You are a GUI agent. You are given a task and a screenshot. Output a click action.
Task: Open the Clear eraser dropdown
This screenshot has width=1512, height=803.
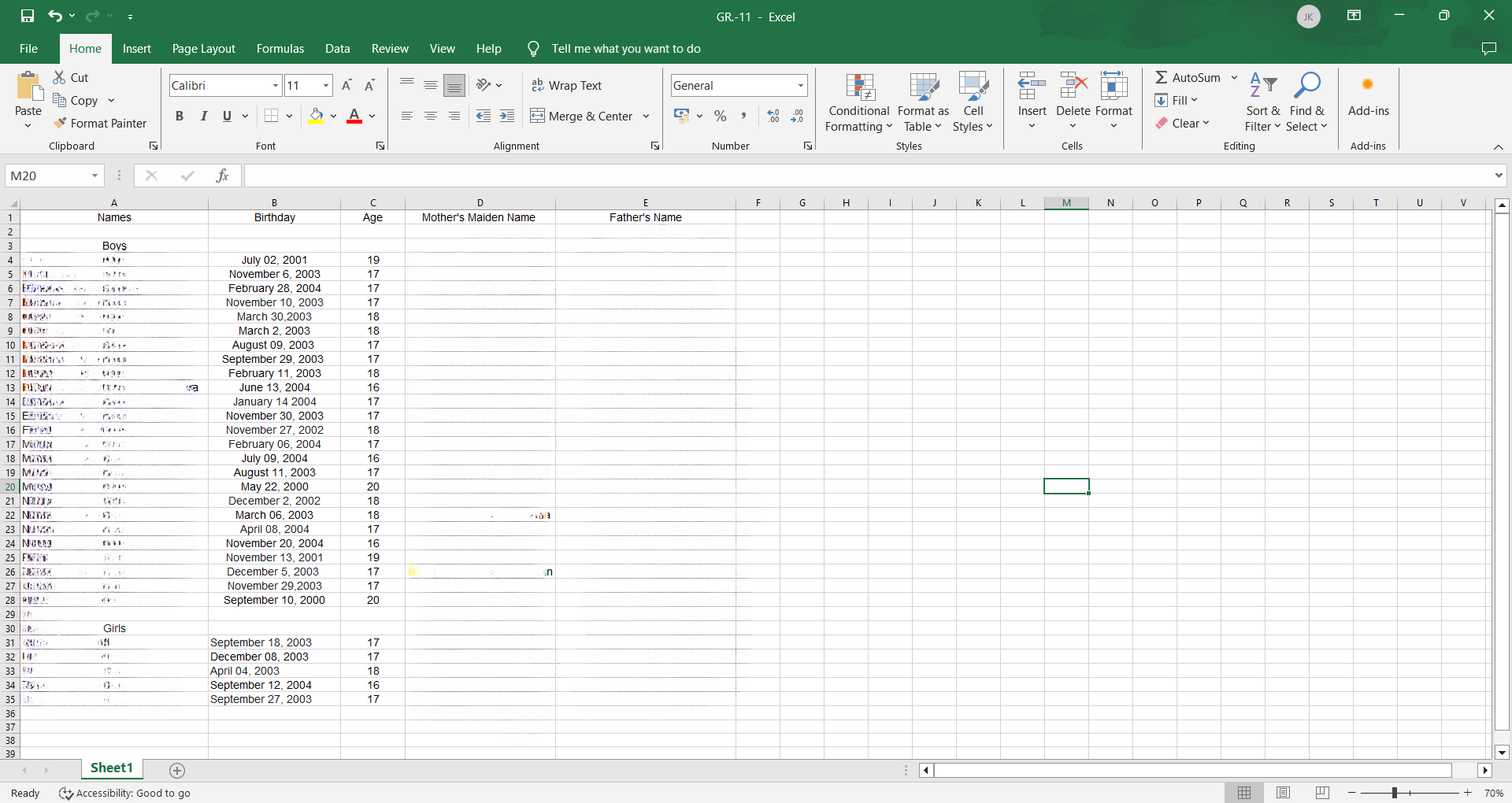(1182, 123)
